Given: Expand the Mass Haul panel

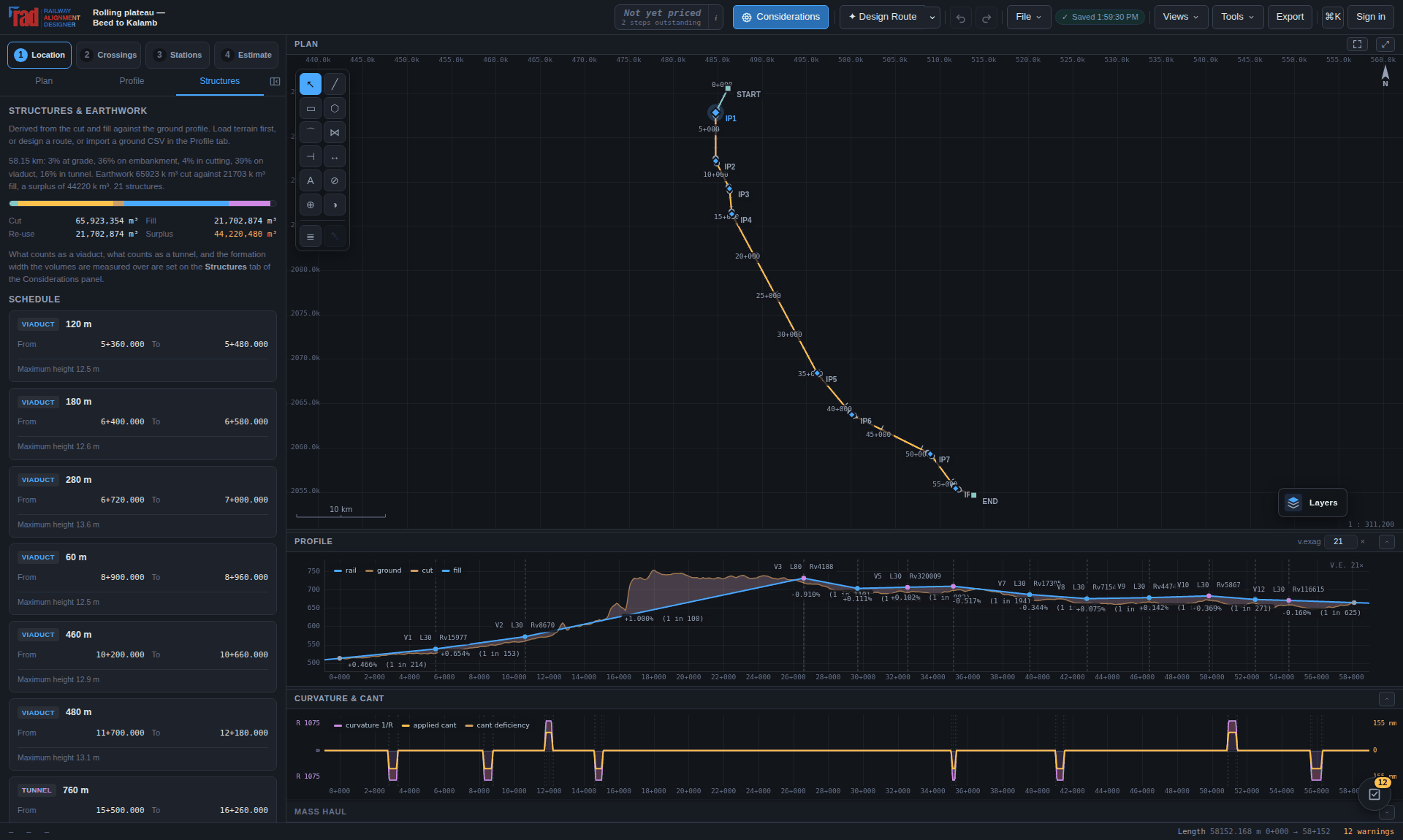Looking at the screenshot, I should coord(1386,812).
